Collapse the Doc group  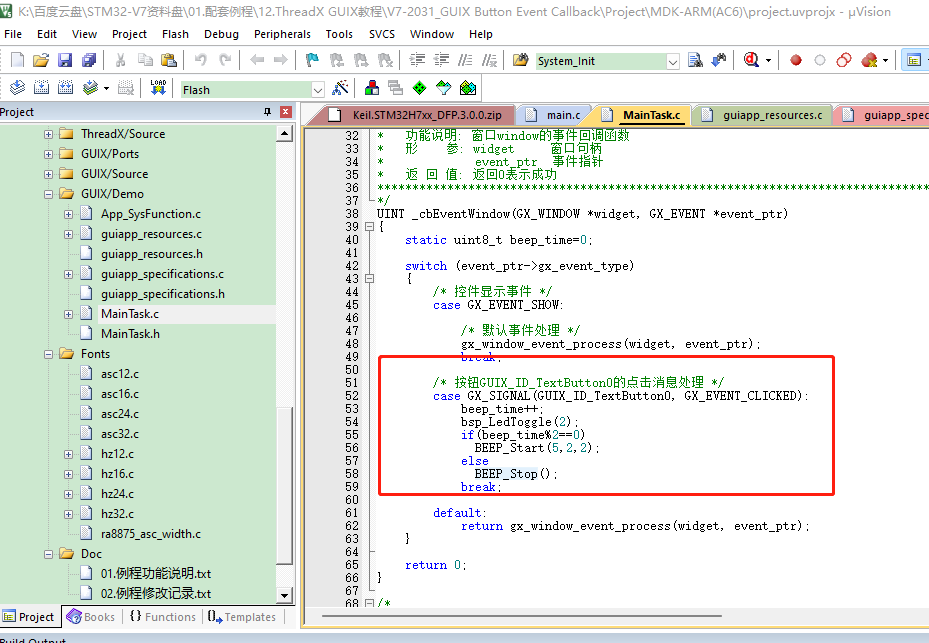point(49,554)
